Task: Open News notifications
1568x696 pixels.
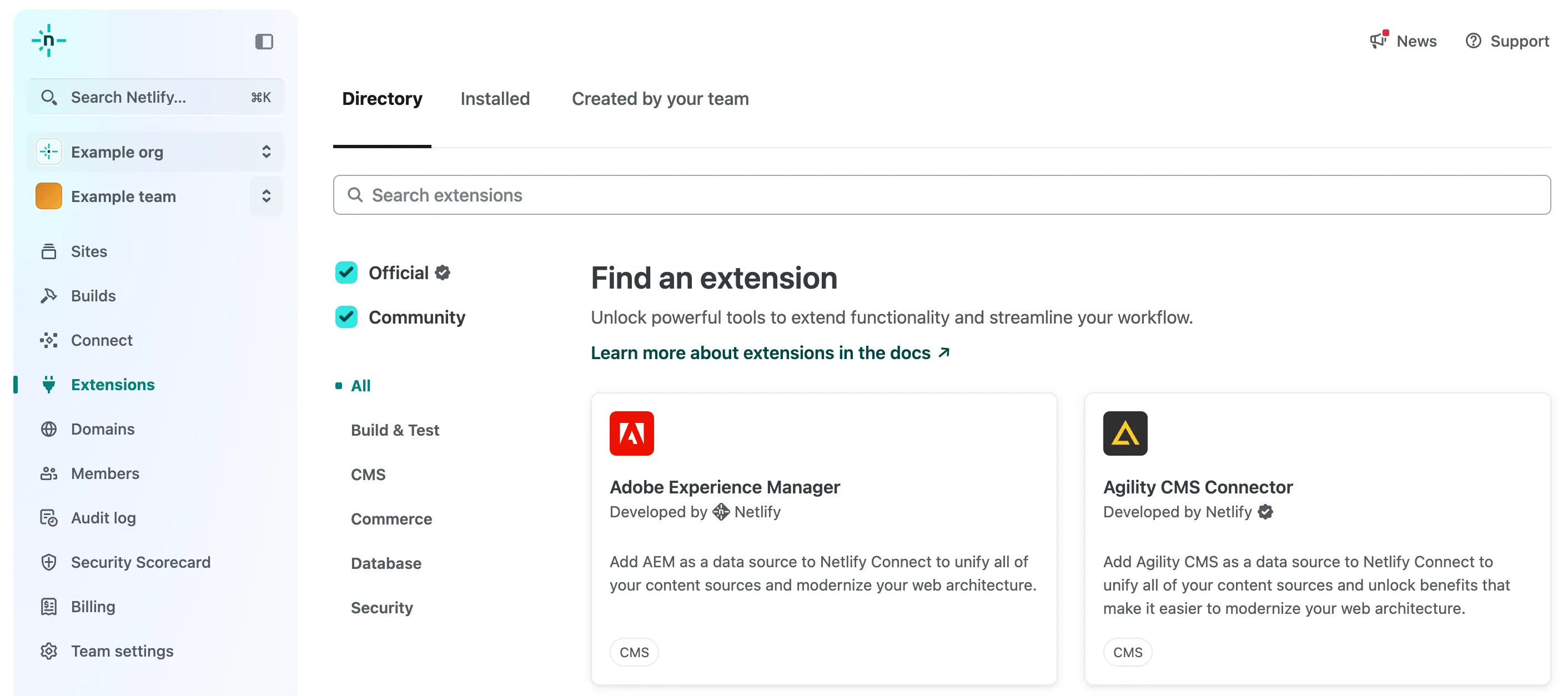Action: (1403, 41)
